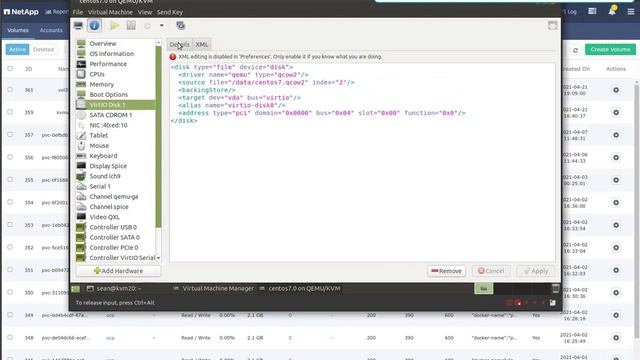Screen dimensions: 640x360
Task: Open NetApp hamburger menu icon
Action: point(631,11)
